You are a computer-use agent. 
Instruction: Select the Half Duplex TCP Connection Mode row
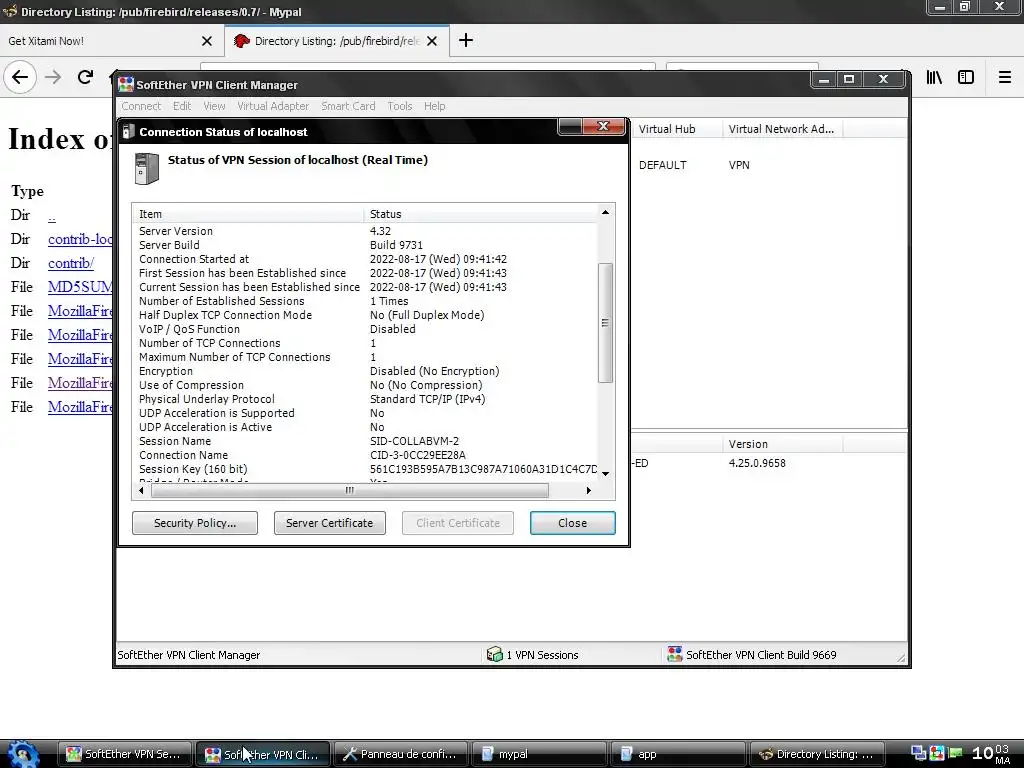(x=364, y=315)
